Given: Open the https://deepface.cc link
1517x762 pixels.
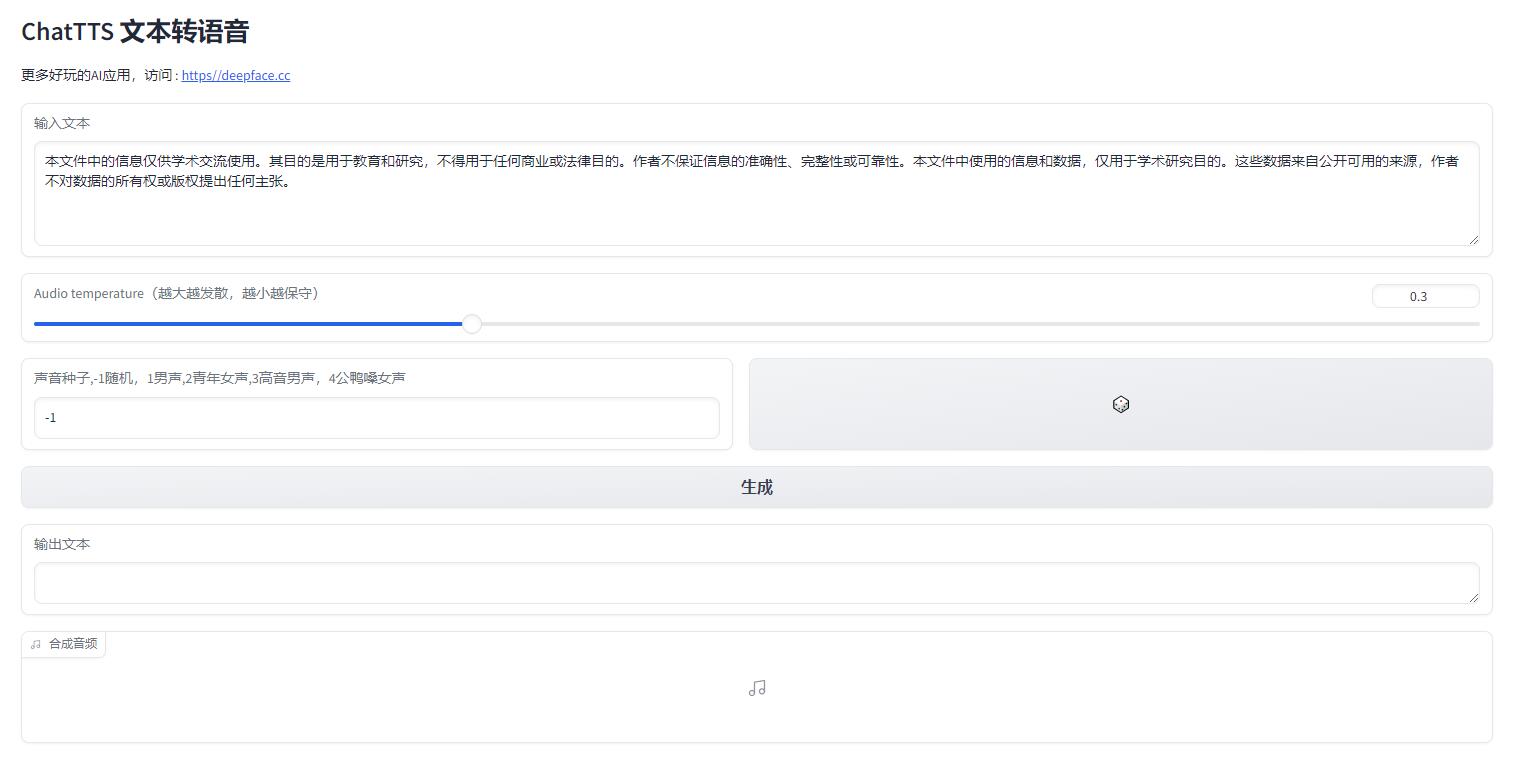Looking at the screenshot, I should (236, 75).
